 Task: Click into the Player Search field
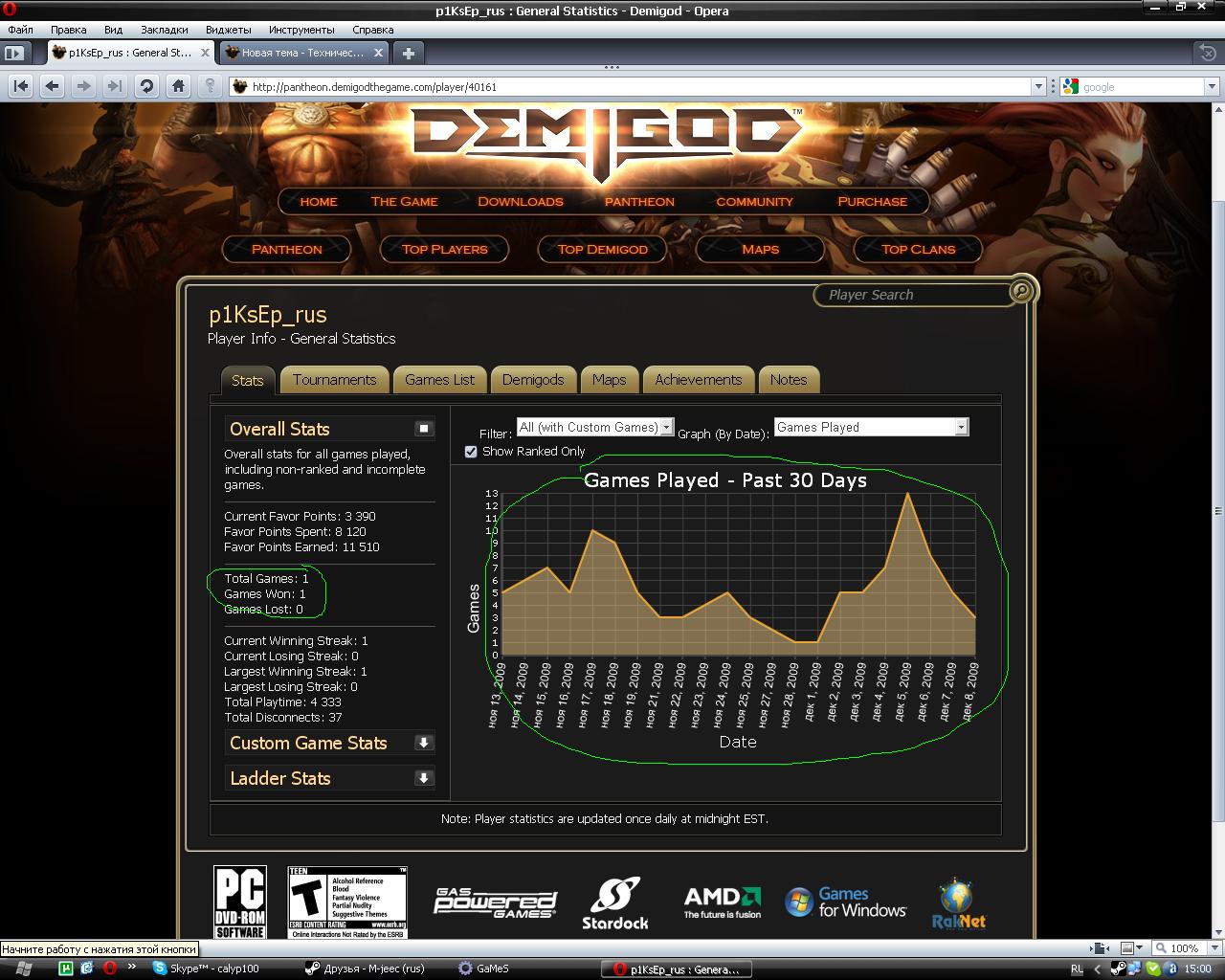click(914, 295)
